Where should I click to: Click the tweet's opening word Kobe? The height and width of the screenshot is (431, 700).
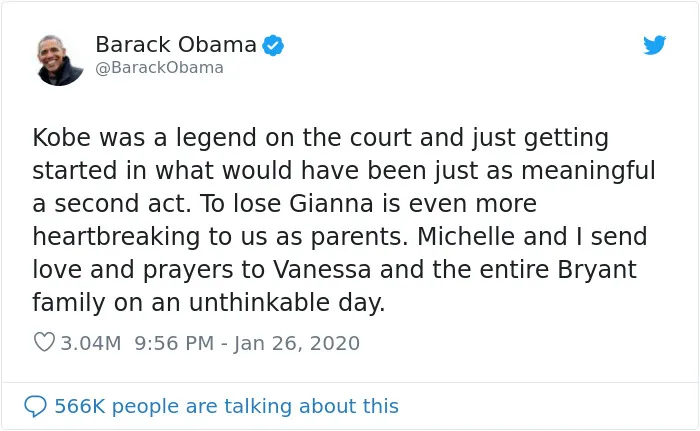(62, 137)
